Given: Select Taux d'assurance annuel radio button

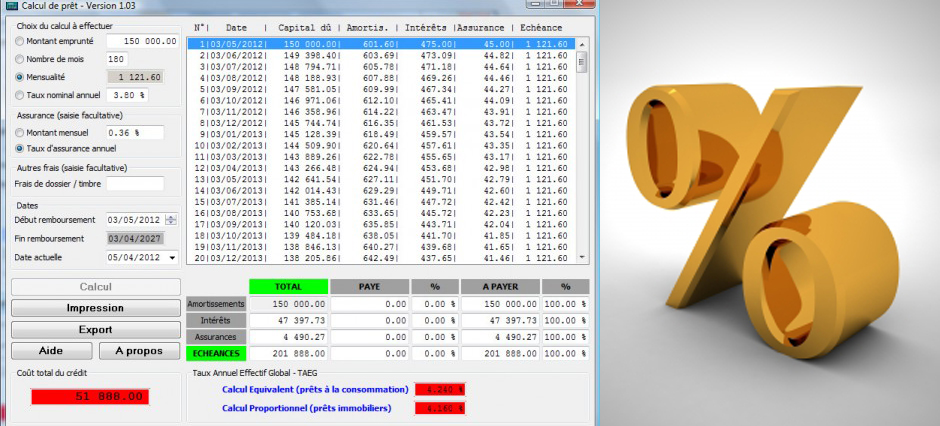Looking at the screenshot, I should (x=21, y=148).
